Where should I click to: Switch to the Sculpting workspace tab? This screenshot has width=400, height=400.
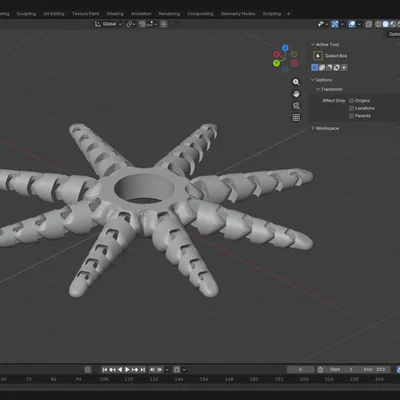[26, 14]
